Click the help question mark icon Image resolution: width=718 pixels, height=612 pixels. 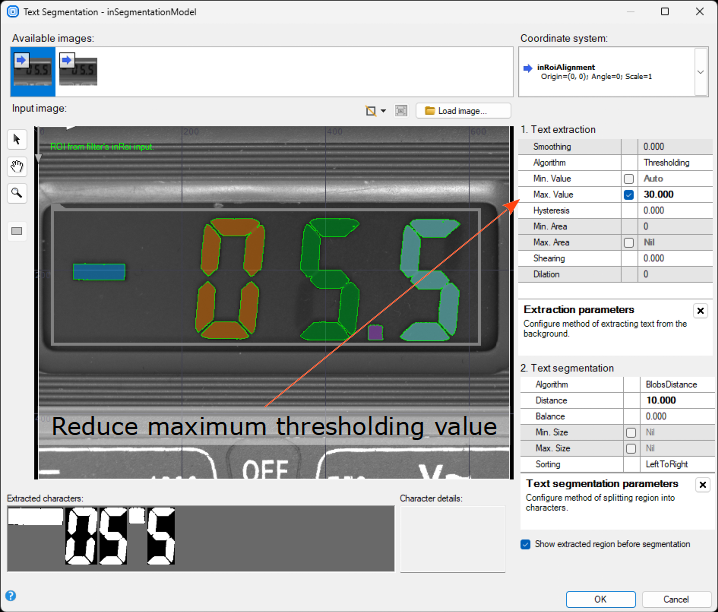11,596
